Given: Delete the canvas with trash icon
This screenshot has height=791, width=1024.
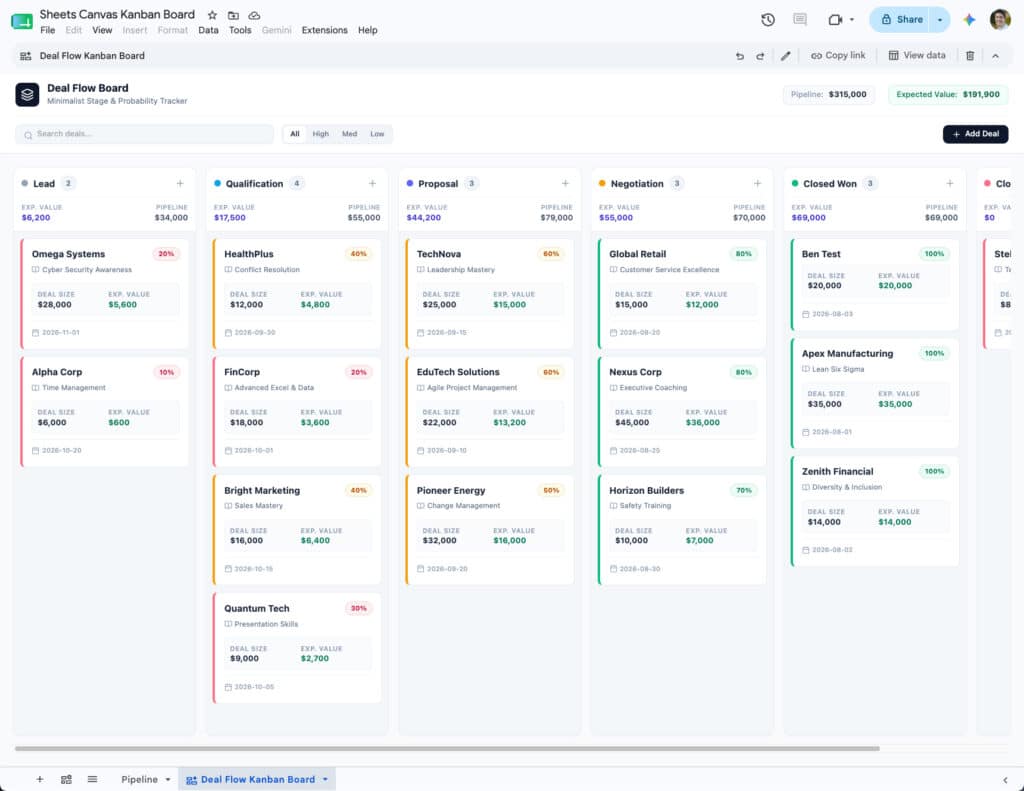Looking at the screenshot, I should (970, 56).
